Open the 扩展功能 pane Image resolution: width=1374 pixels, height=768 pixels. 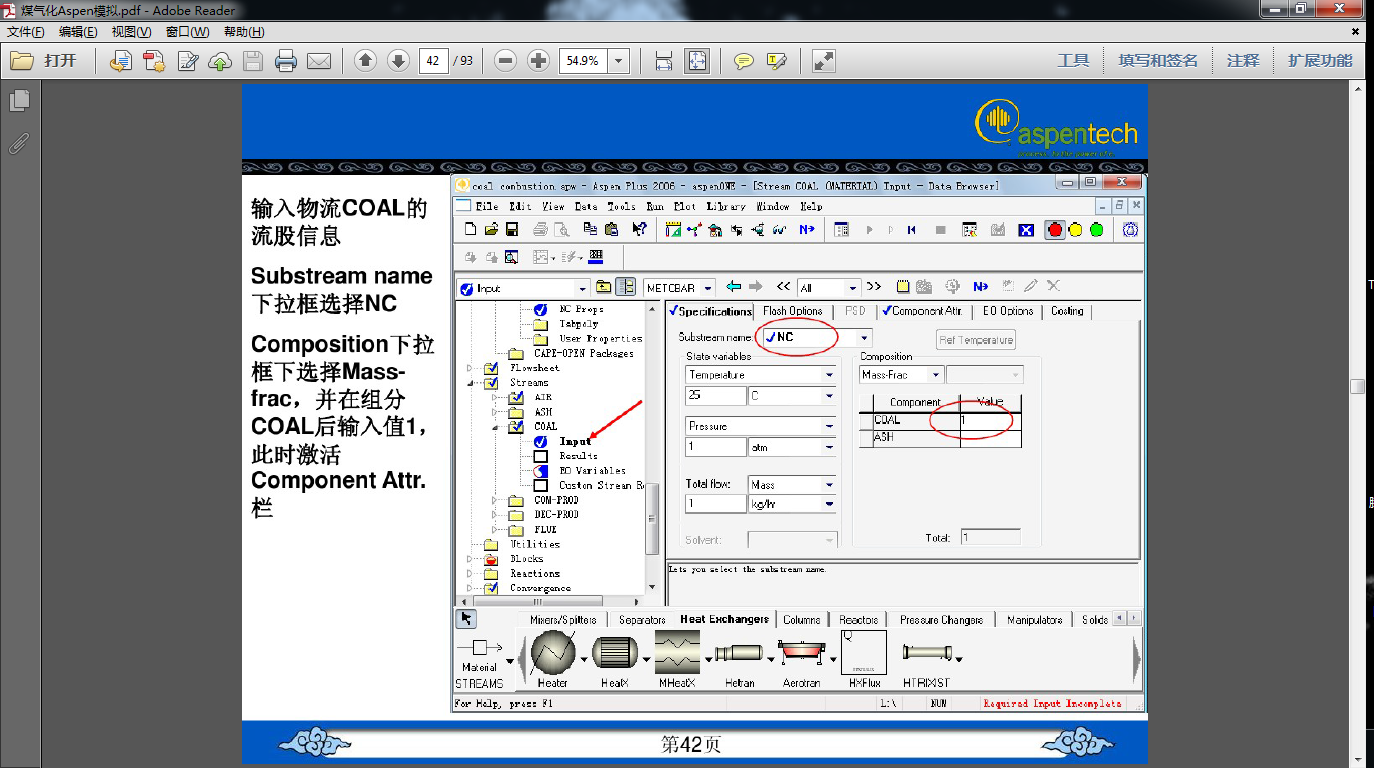coord(1320,61)
